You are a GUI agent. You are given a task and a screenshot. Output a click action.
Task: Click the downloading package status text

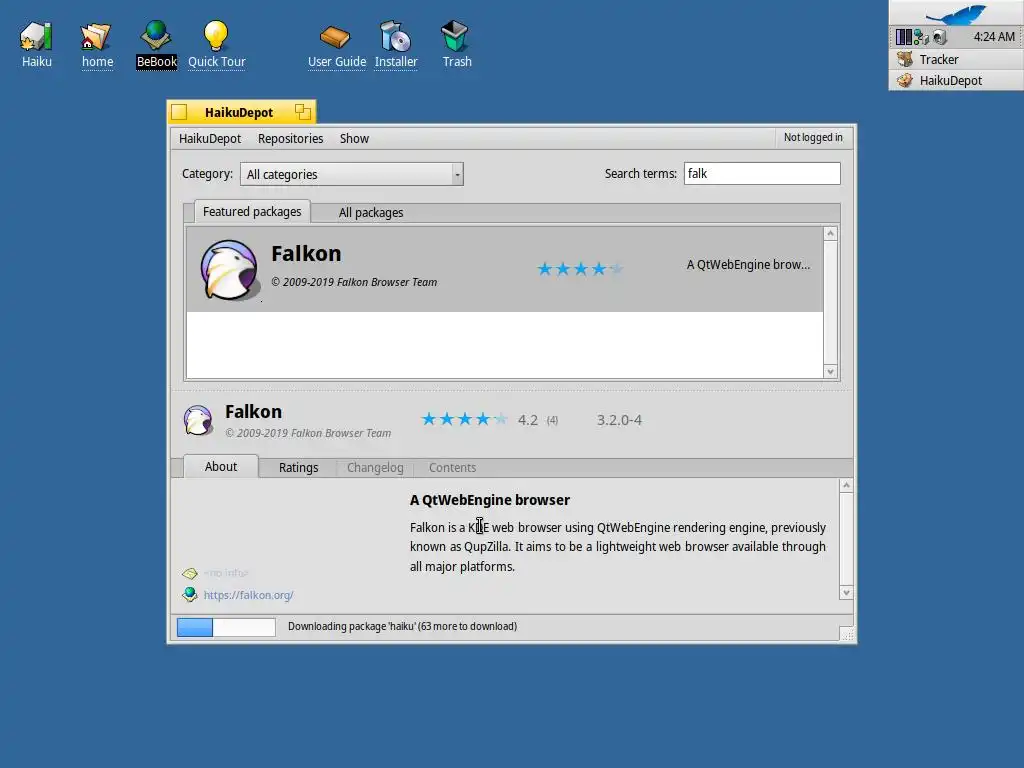402,626
